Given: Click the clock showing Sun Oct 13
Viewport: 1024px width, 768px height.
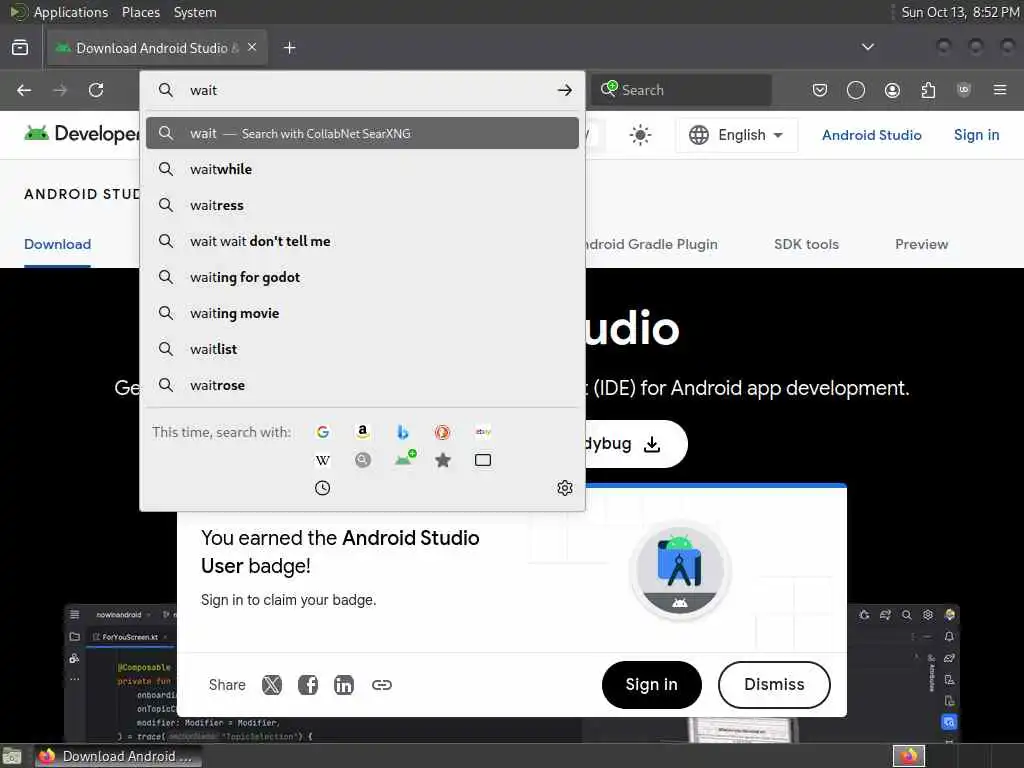Looking at the screenshot, I should coord(960,12).
